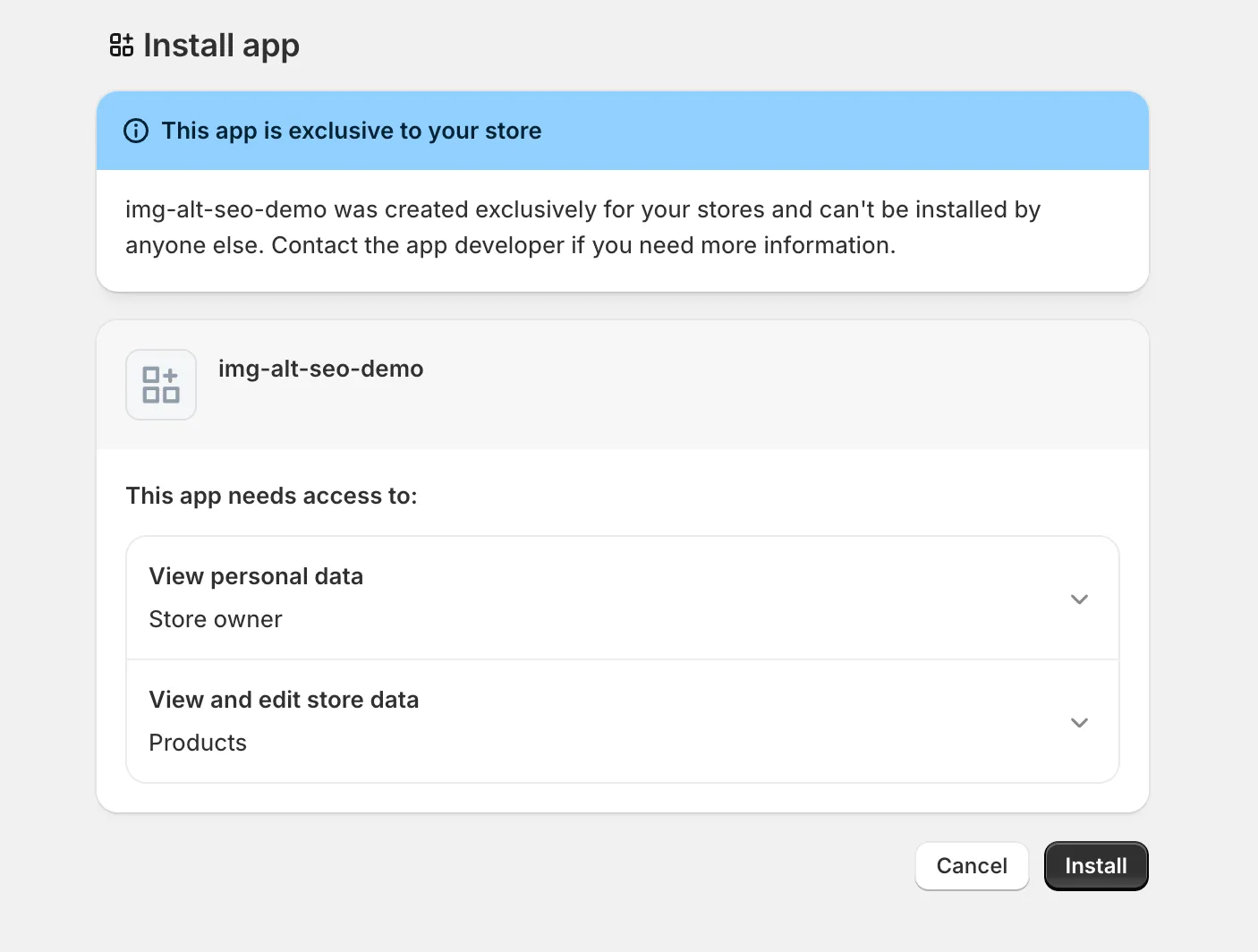Click 'This app is exclusive to your store' title
This screenshot has height=952, width=1258.
tap(351, 131)
